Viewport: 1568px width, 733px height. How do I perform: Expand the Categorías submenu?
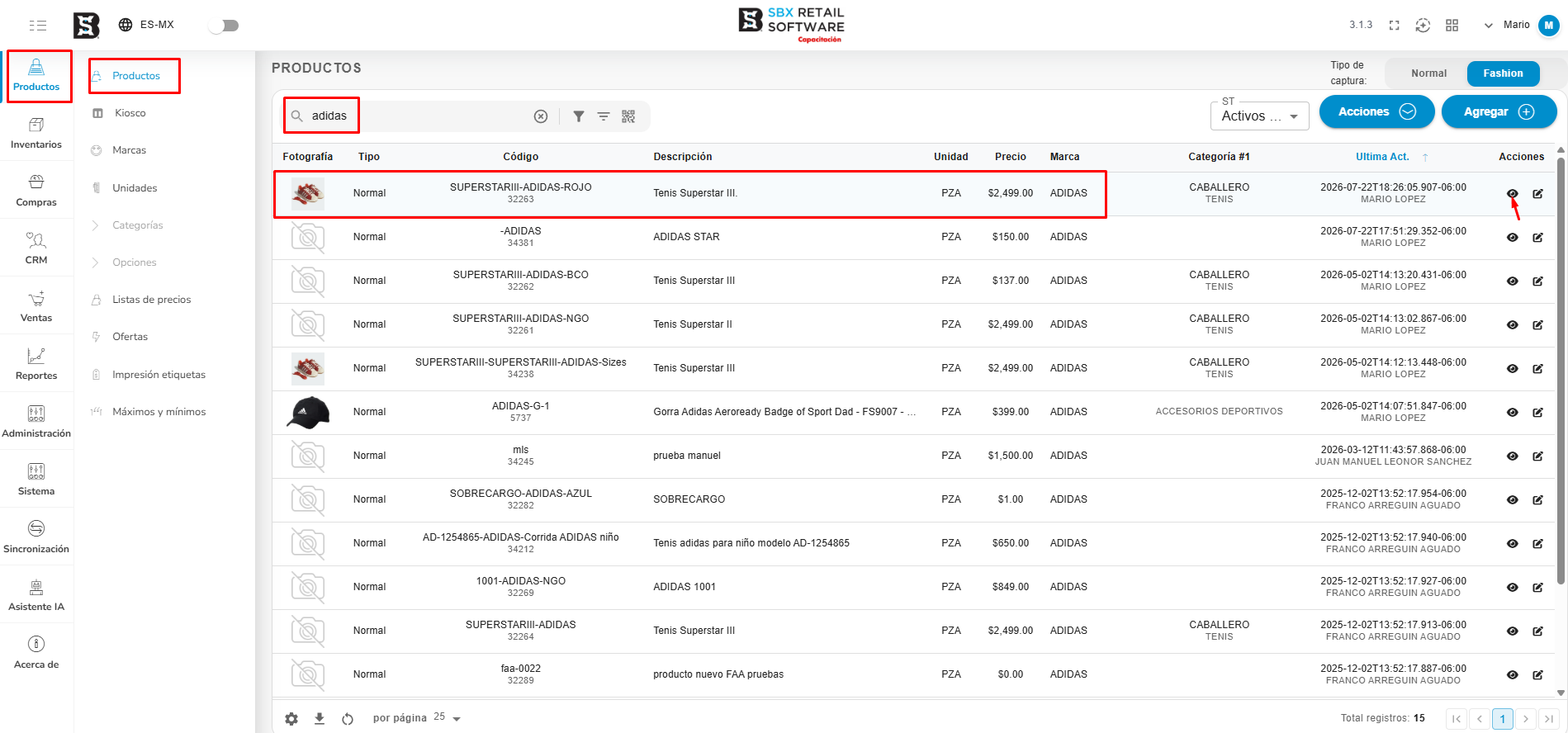point(138,225)
